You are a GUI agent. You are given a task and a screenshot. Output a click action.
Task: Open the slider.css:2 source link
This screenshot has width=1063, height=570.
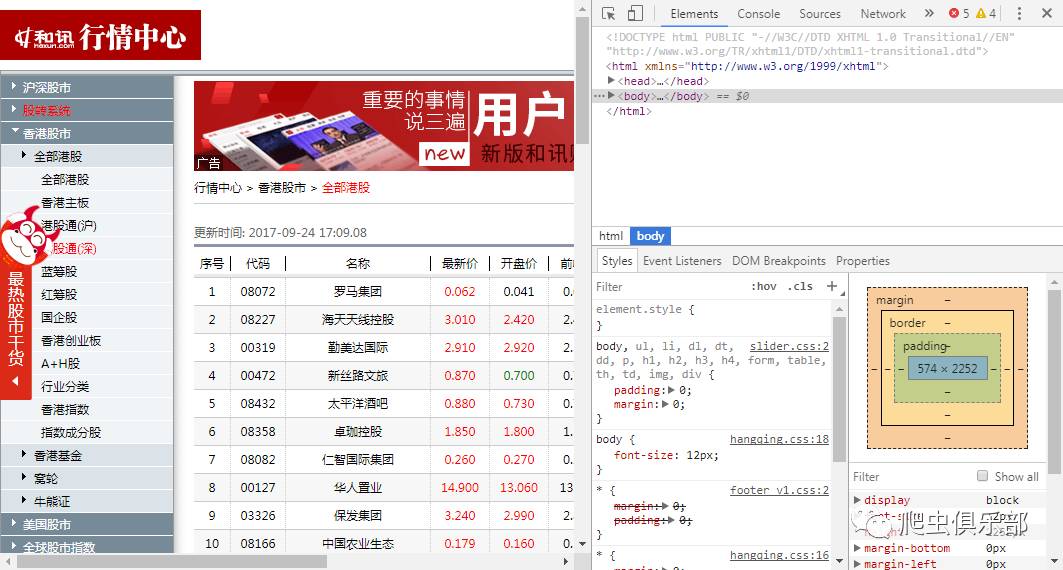pyautogui.click(x=789, y=346)
